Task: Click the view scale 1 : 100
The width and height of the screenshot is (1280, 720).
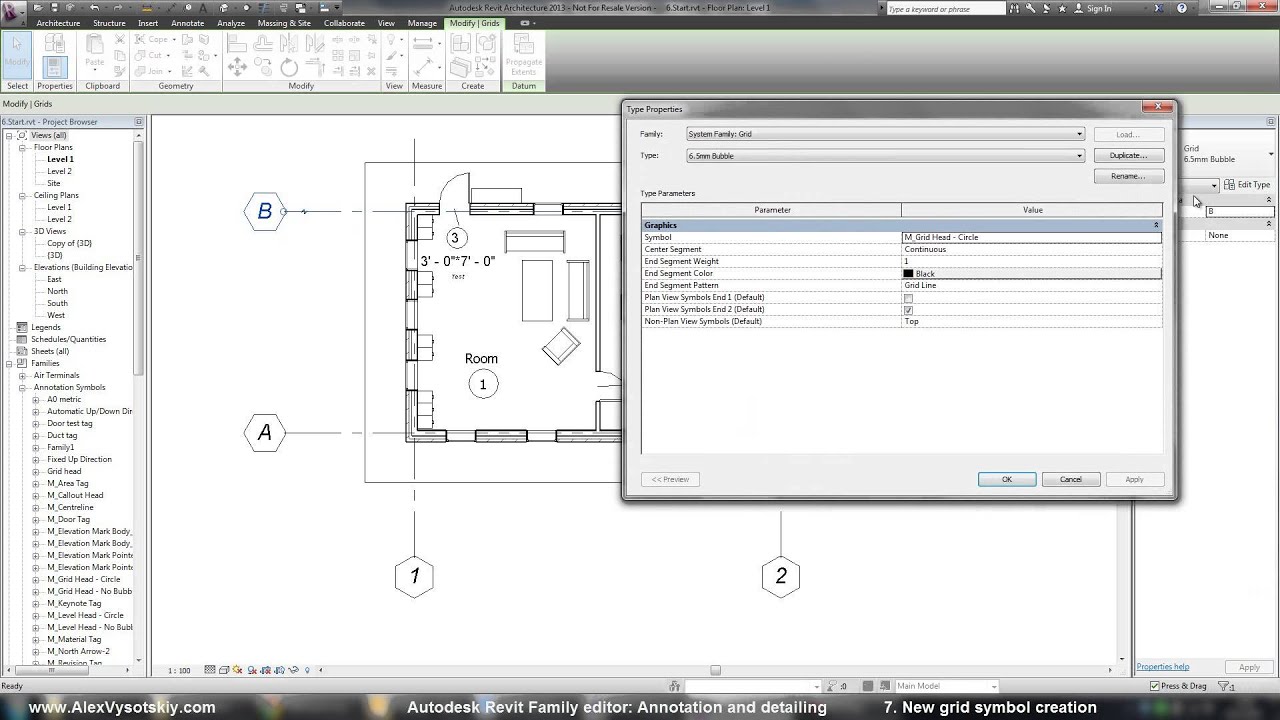Action: tap(179, 670)
